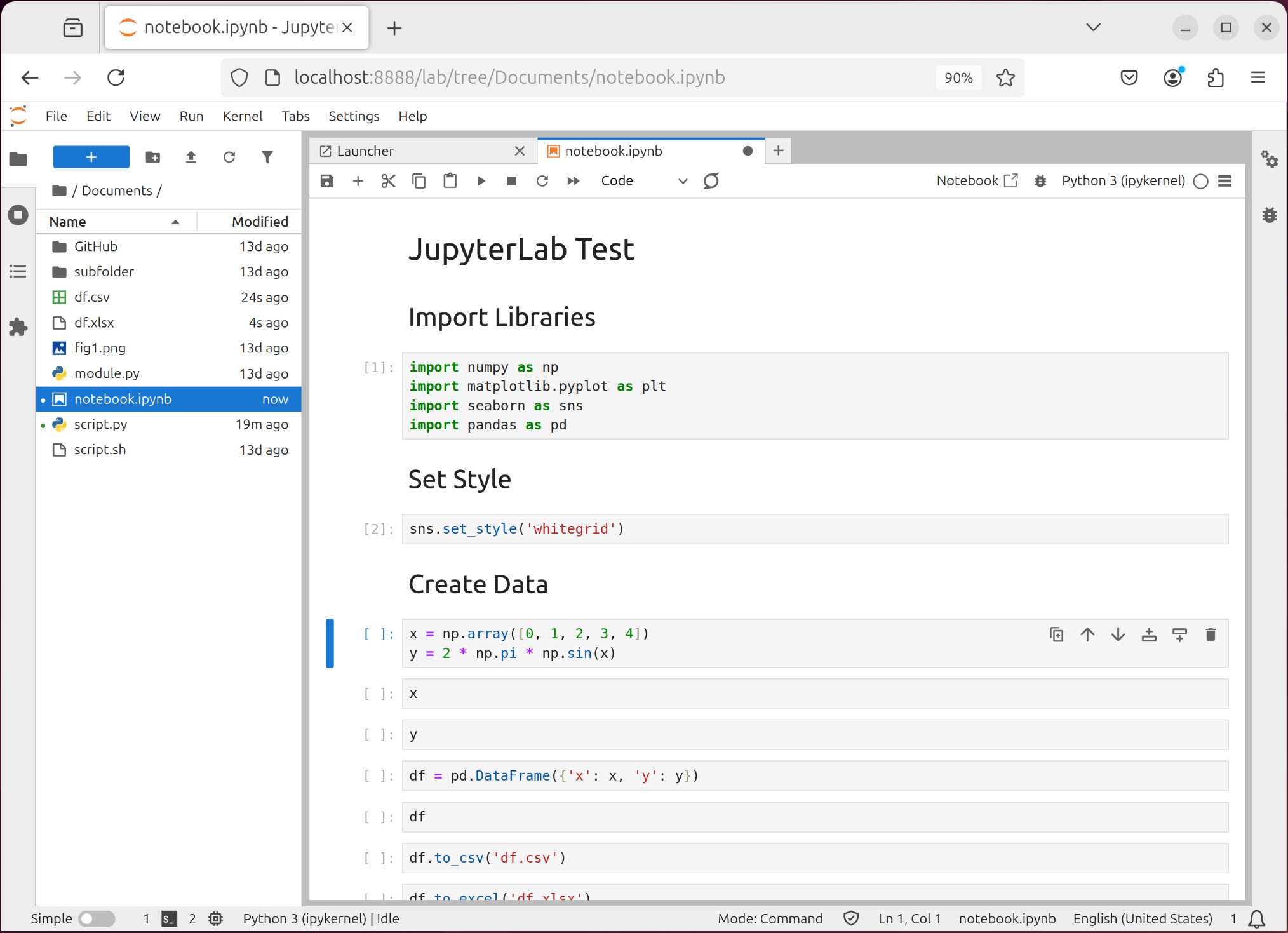Run the selected cell with the play icon
The height and width of the screenshot is (933, 1288).
click(481, 181)
